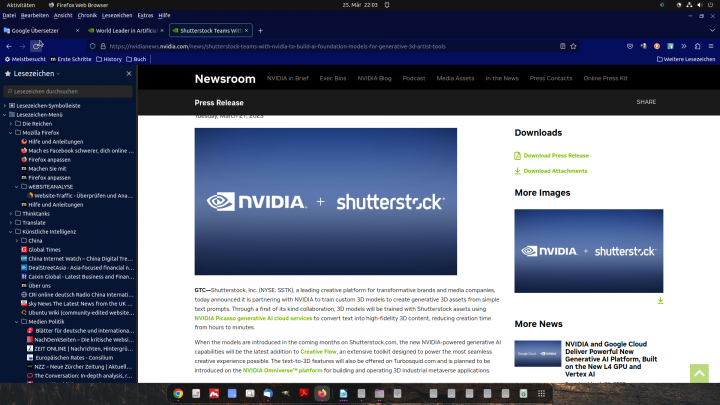This screenshot has height=405, width=720.
Task: Click the browser back arrow
Action: click(x=9, y=46)
